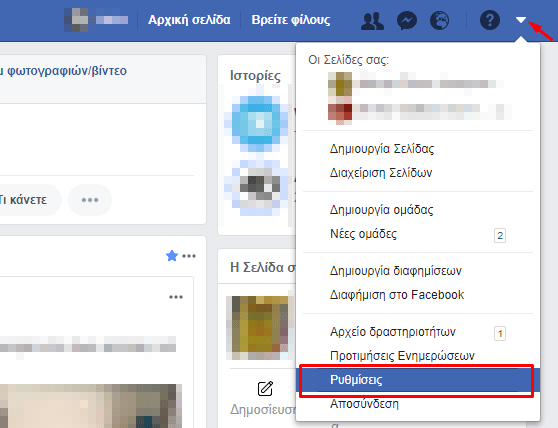This screenshot has height=428, width=558.
Task: Expand the more options bubble next to Τι κάνετε
Action: pyautogui.click(x=90, y=200)
